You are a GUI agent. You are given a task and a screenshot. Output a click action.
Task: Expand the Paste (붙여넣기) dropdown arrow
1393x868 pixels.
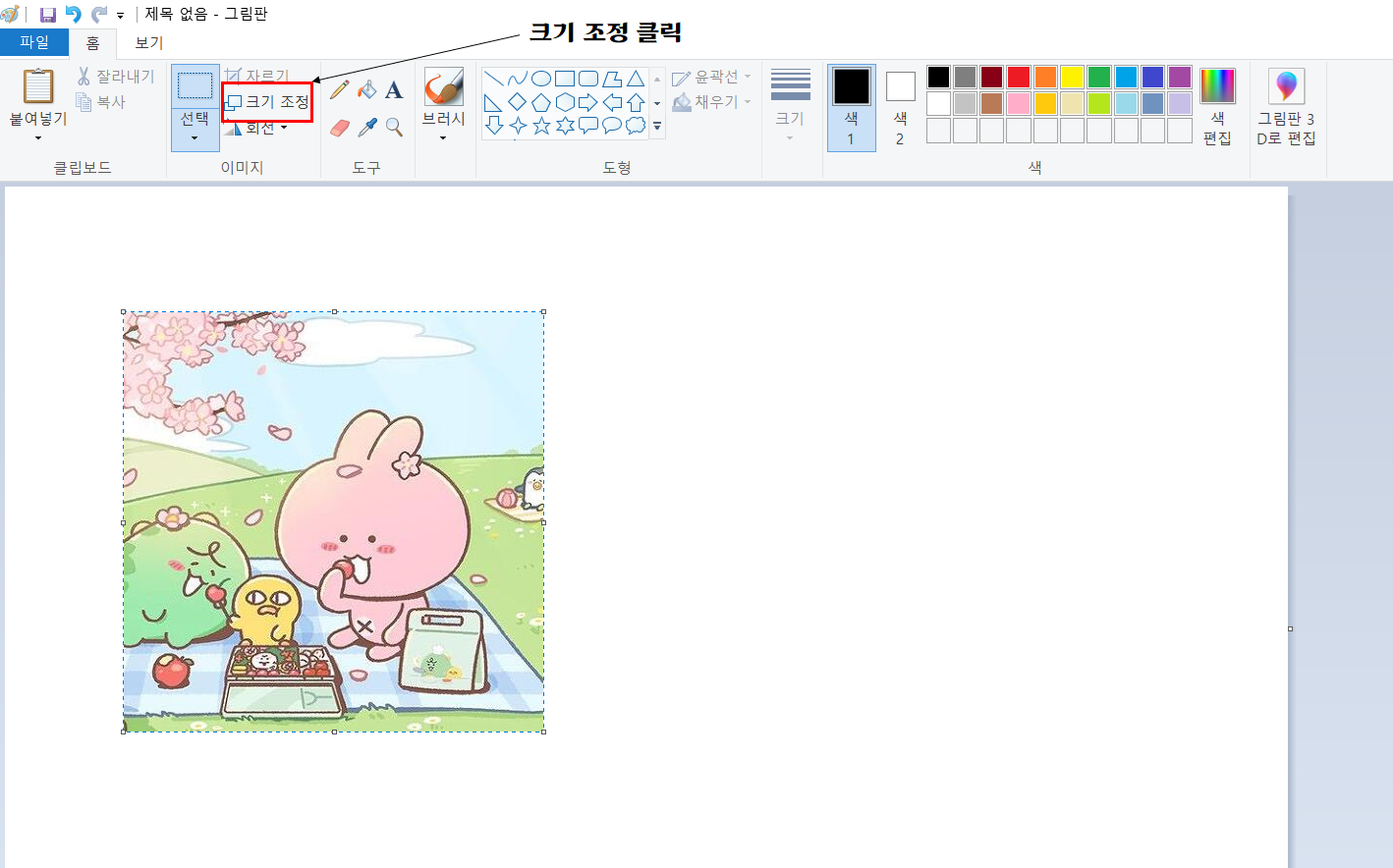pos(38,138)
